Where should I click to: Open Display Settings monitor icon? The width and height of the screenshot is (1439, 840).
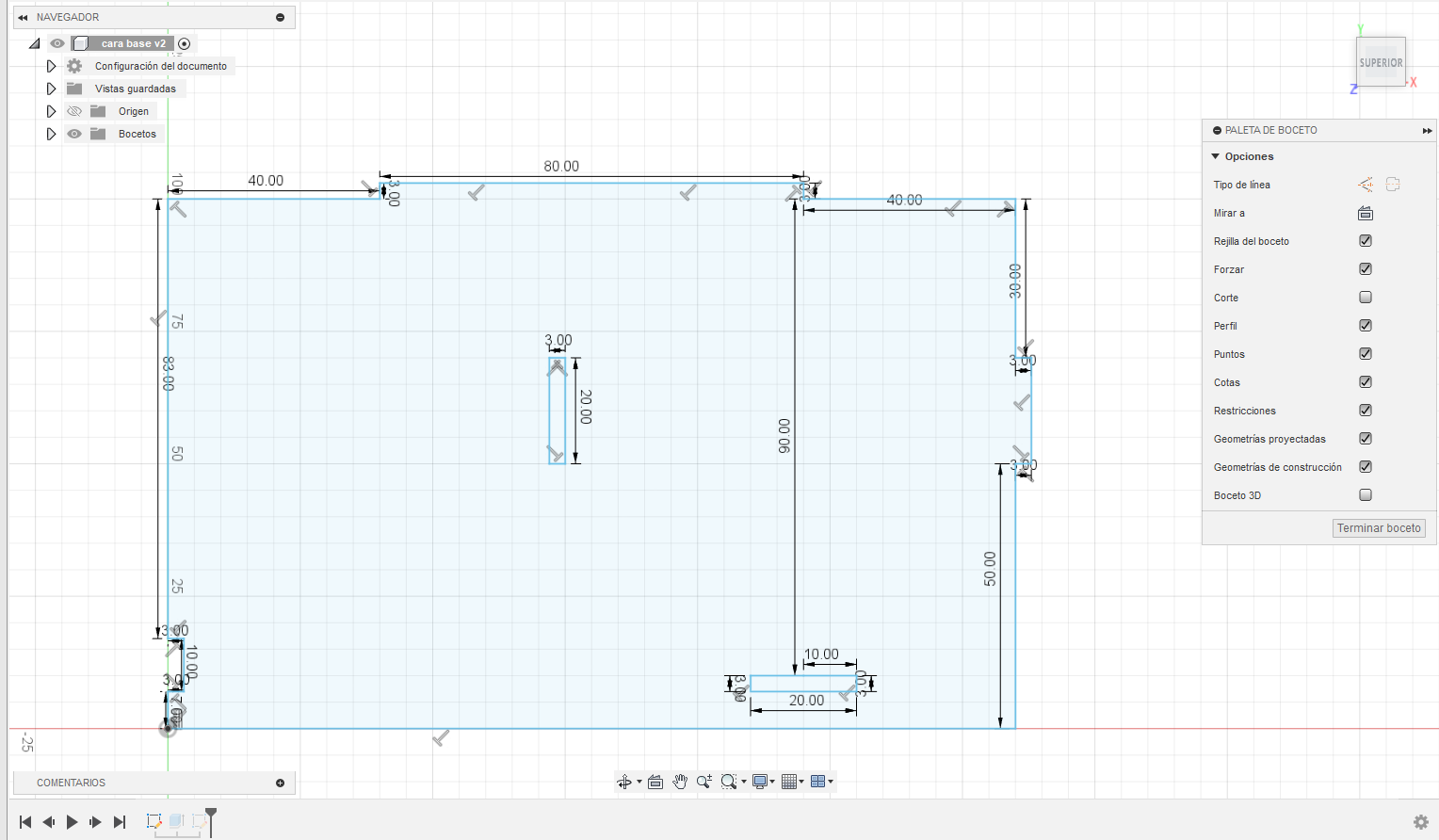pos(759,782)
